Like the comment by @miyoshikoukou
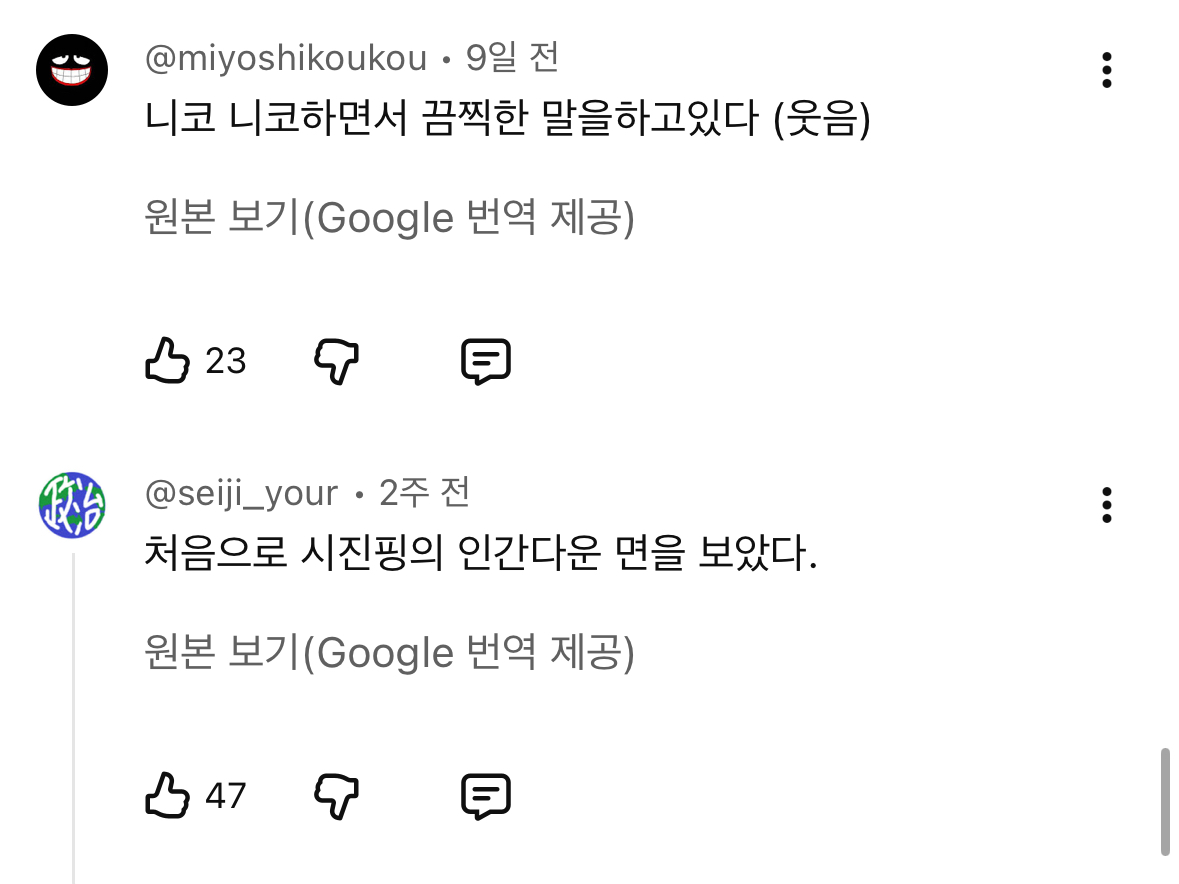 [167, 360]
